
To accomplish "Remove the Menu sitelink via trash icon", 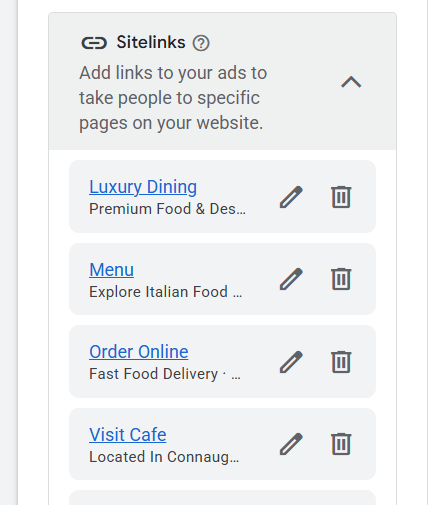I will click(341, 279).
